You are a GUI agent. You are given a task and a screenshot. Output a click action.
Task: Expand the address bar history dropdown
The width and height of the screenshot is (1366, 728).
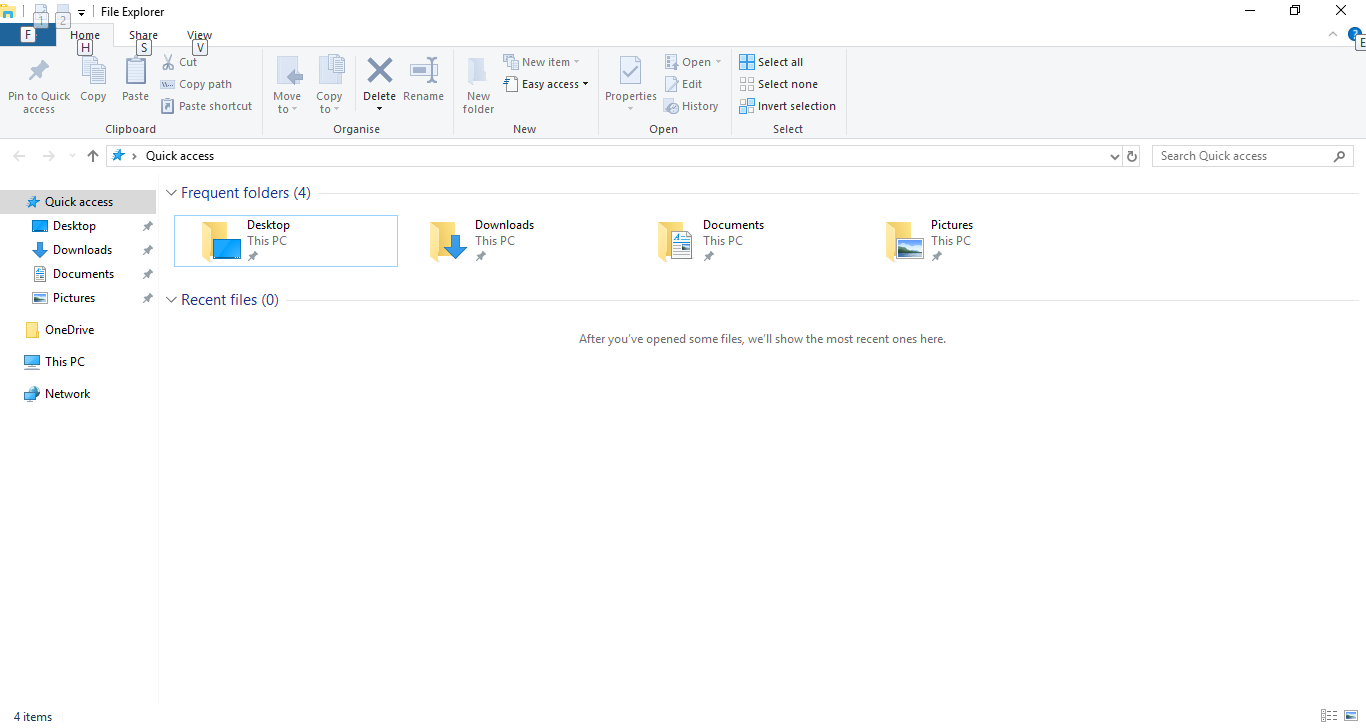[x=1115, y=156]
